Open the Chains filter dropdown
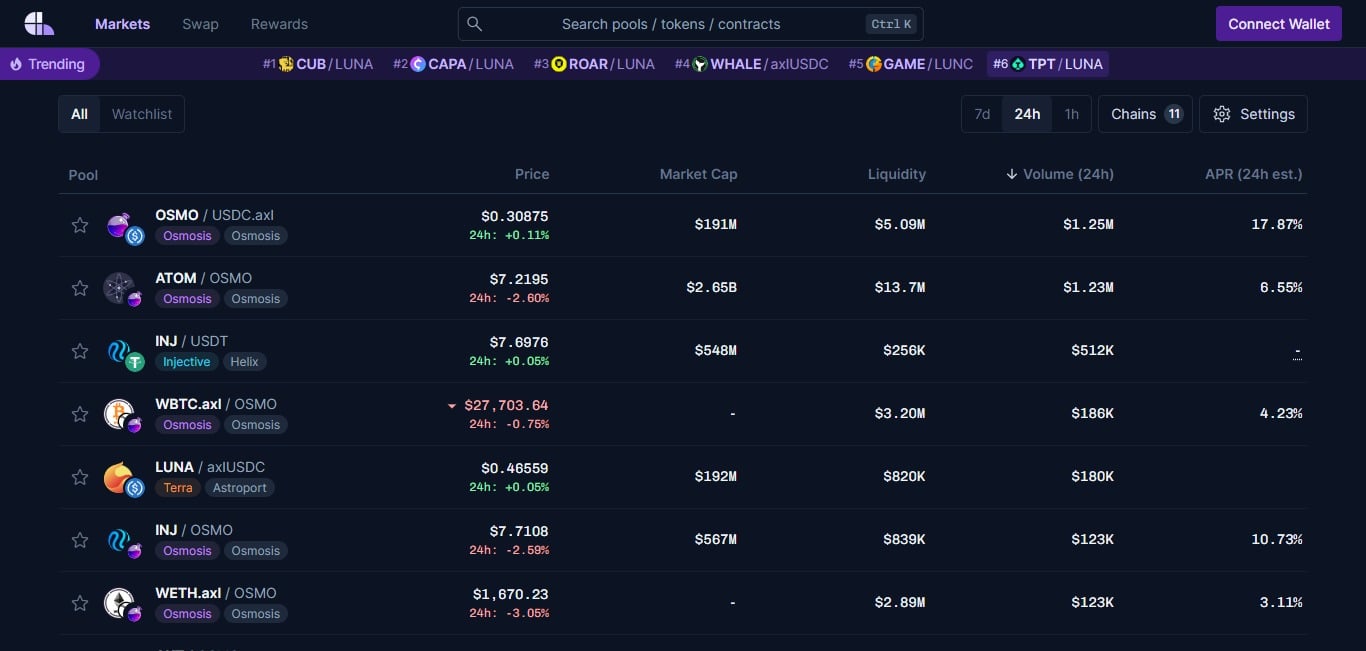Viewport: 1366px width, 651px height. coord(1145,114)
